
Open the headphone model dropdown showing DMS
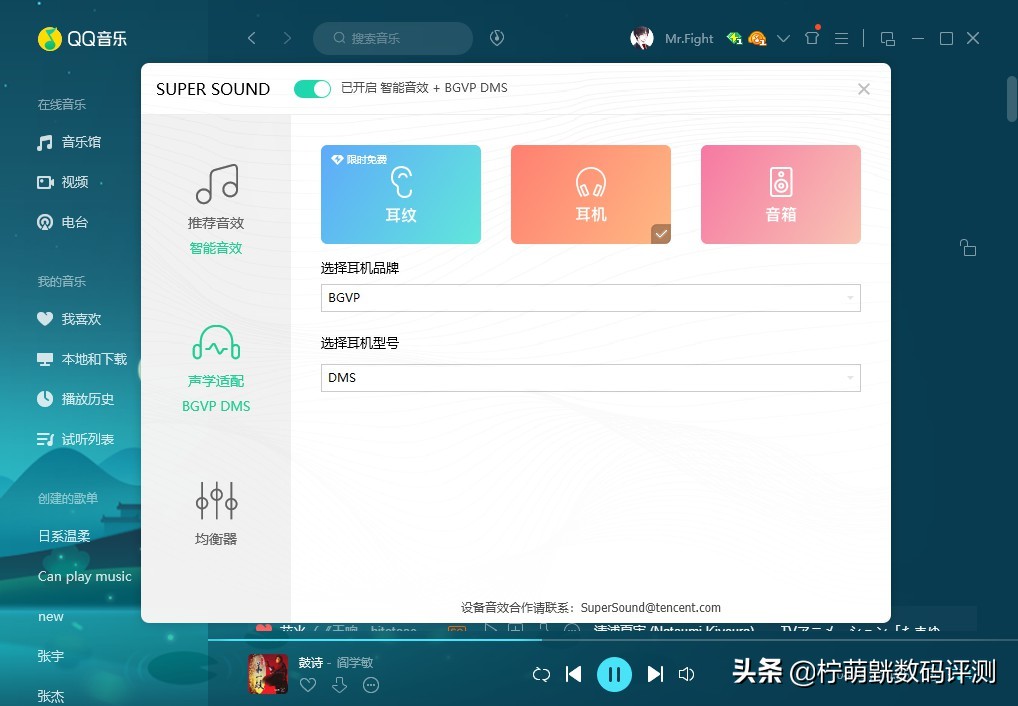pyautogui.click(x=590, y=377)
